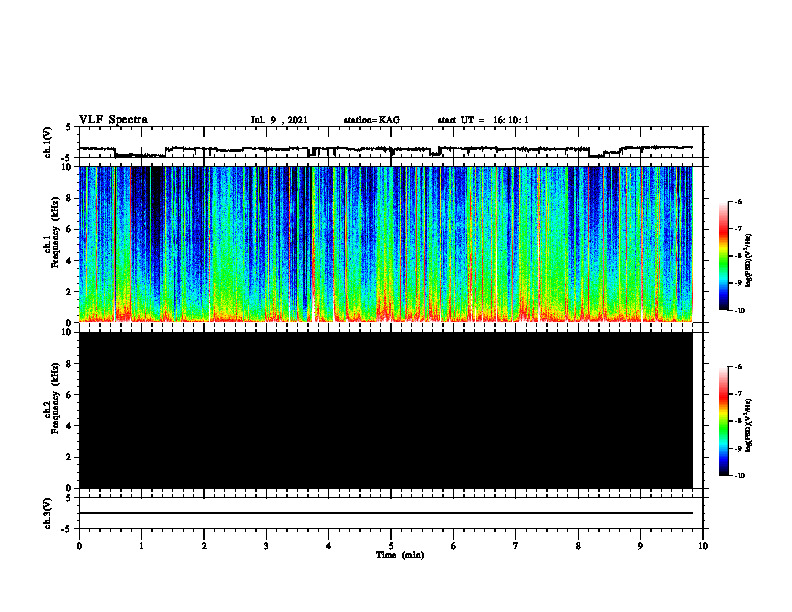The height and width of the screenshot is (612, 792).
Task: Click the "5" tick on the ch.1(V) axis
Action: point(69,127)
